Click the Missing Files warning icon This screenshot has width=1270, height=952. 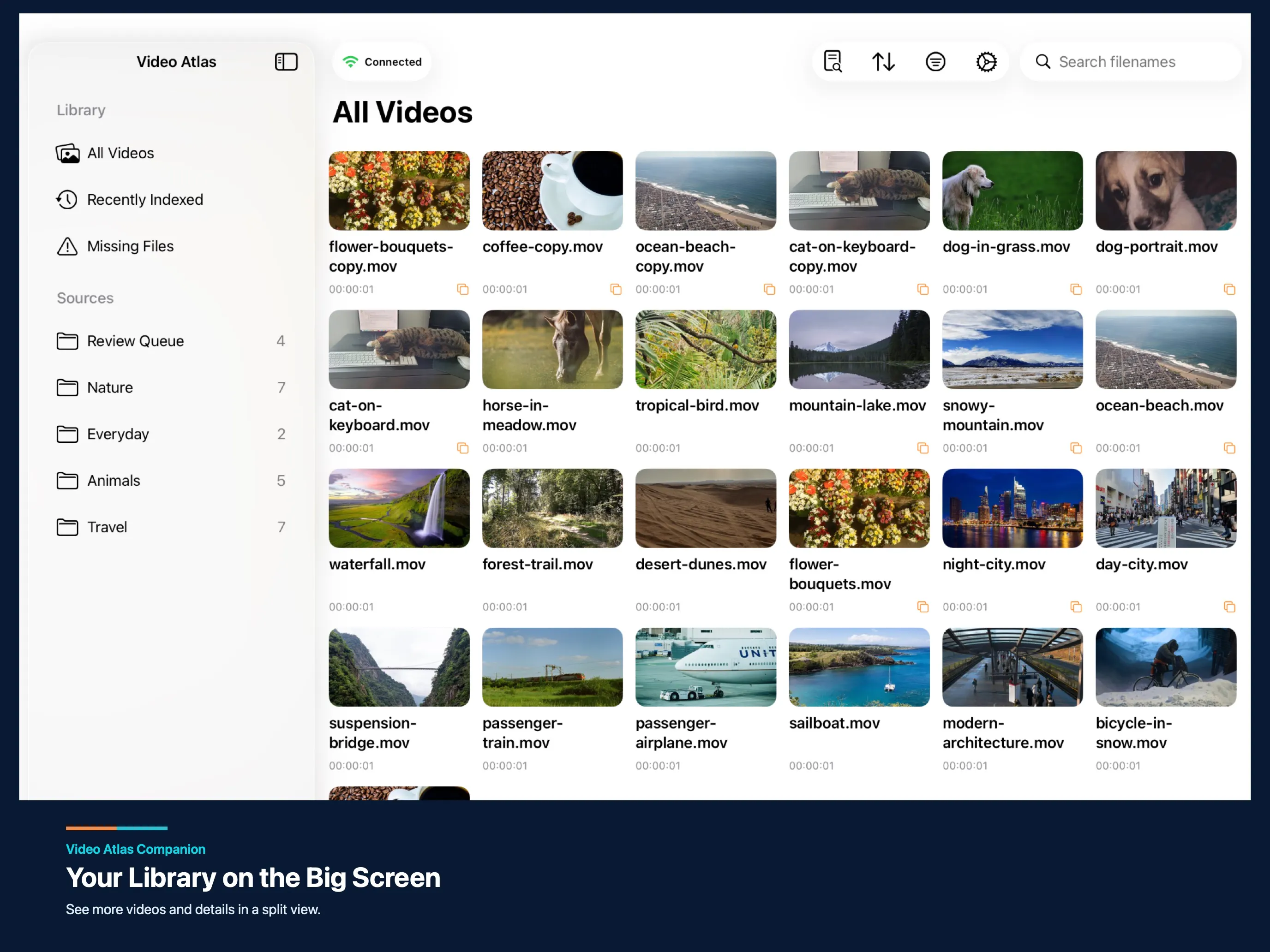tap(67, 246)
